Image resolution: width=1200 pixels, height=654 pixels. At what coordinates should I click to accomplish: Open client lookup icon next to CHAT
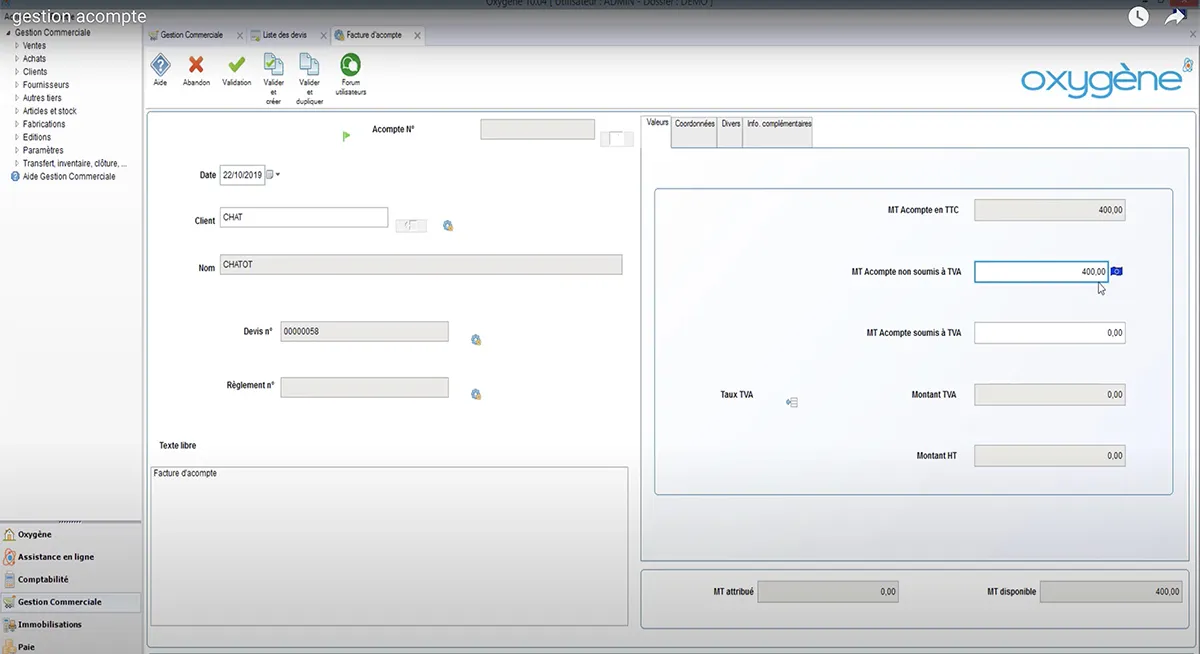click(x=448, y=226)
